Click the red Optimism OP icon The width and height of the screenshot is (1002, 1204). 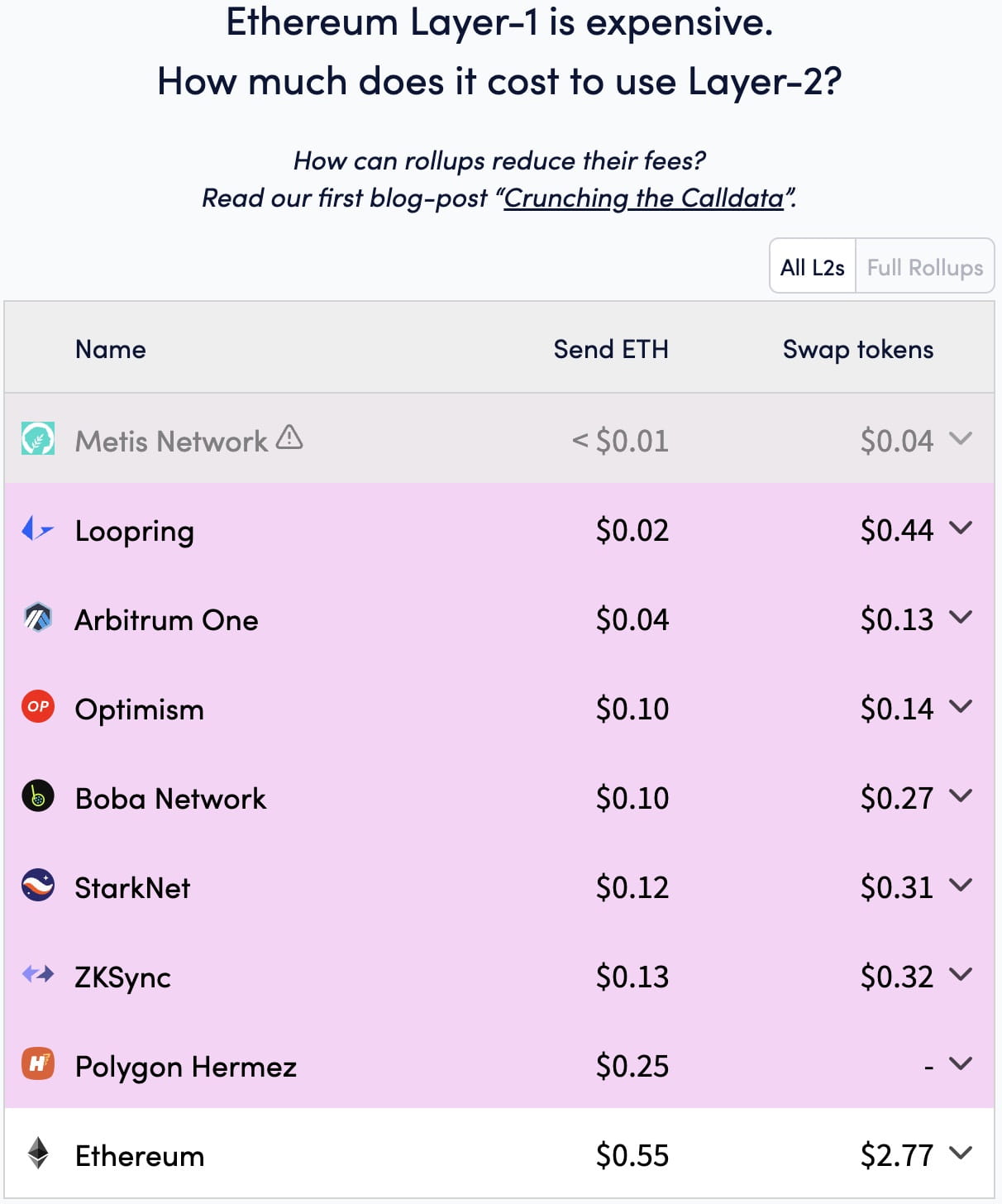coord(38,706)
